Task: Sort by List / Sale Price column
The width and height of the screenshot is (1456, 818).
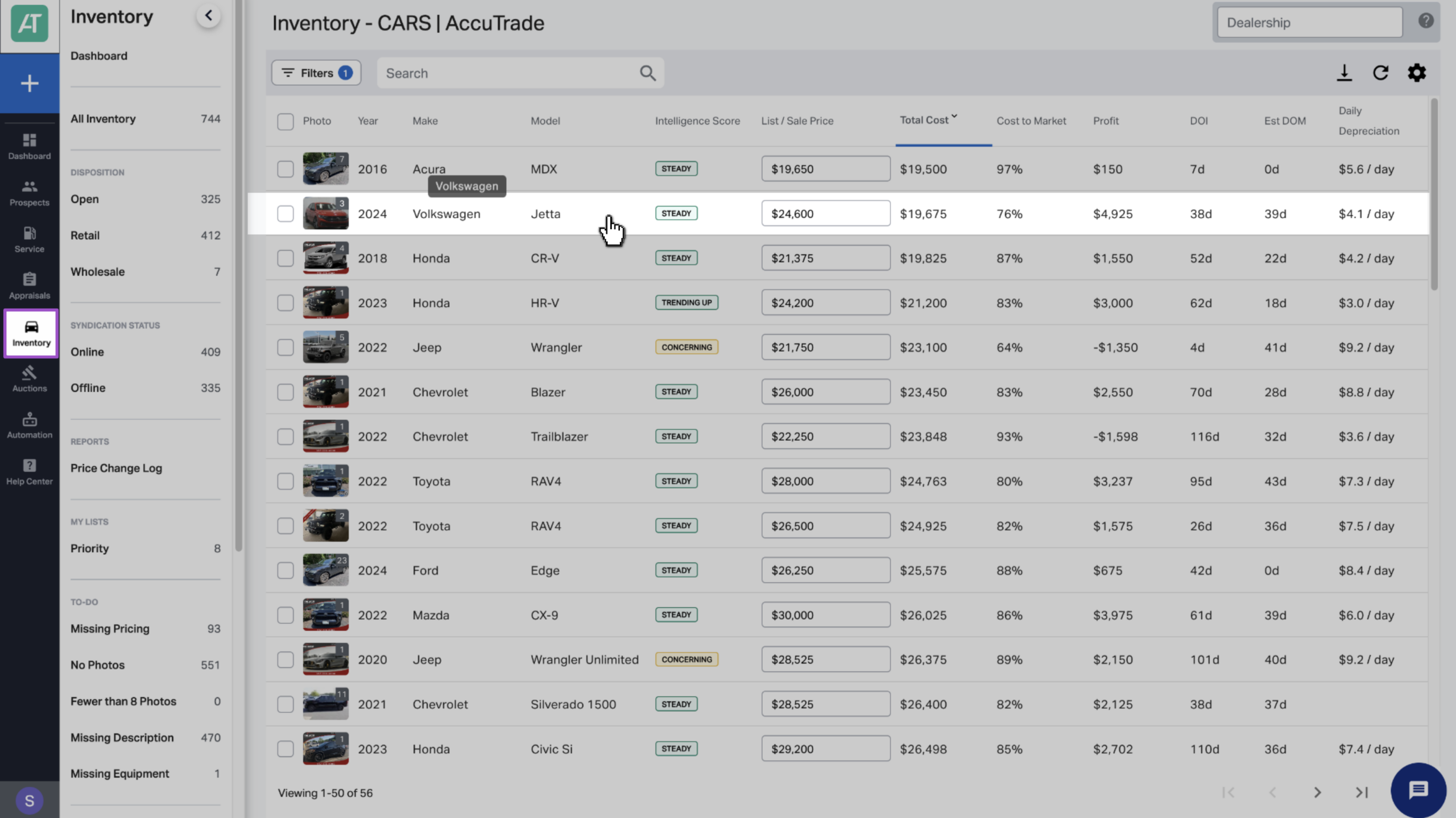Action: coord(797,121)
